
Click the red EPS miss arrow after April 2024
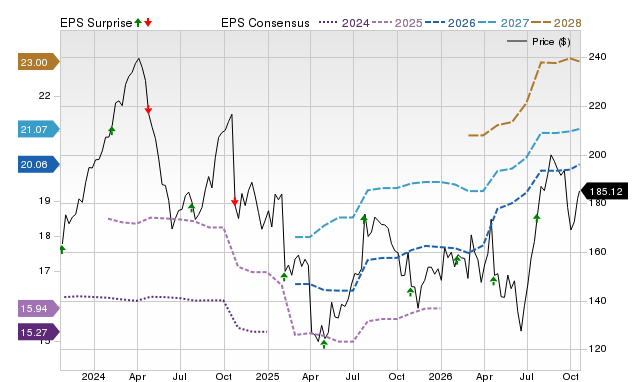(149, 110)
